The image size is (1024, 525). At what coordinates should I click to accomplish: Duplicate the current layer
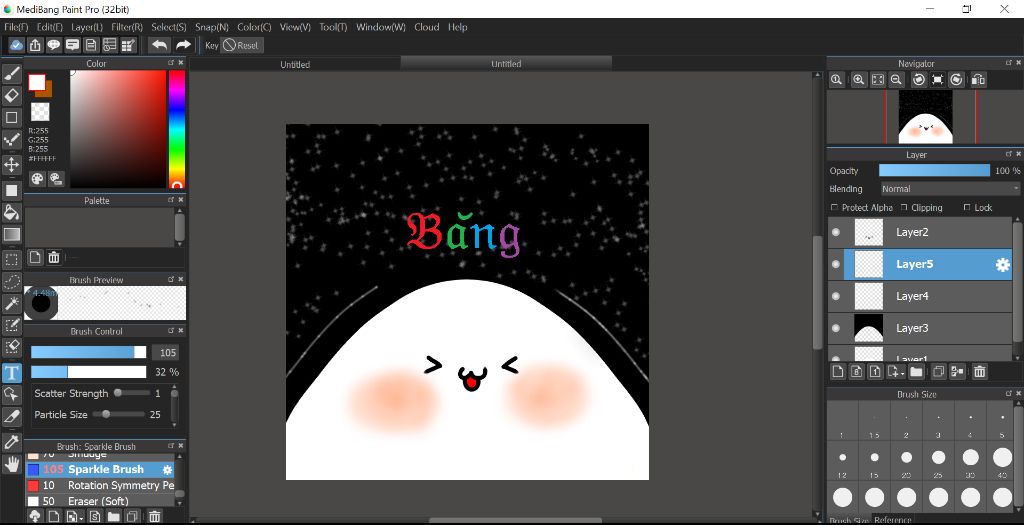[938, 372]
